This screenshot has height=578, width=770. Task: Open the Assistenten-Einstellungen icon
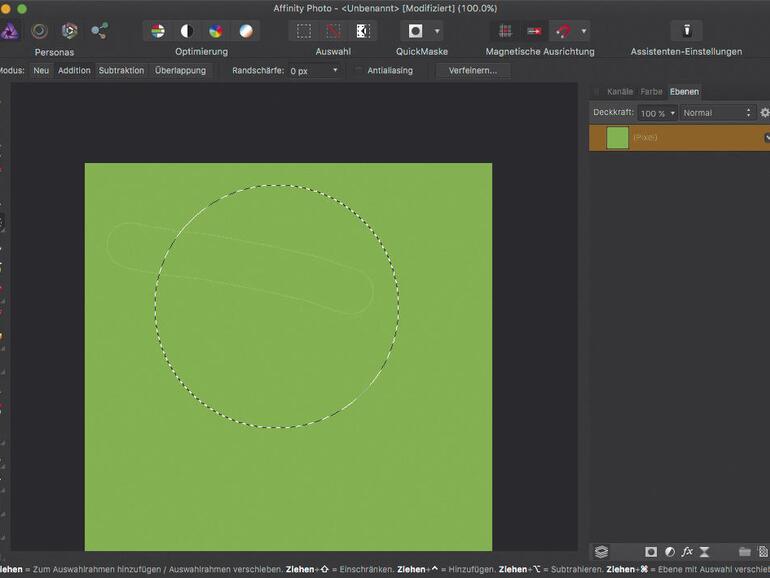coord(686,31)
